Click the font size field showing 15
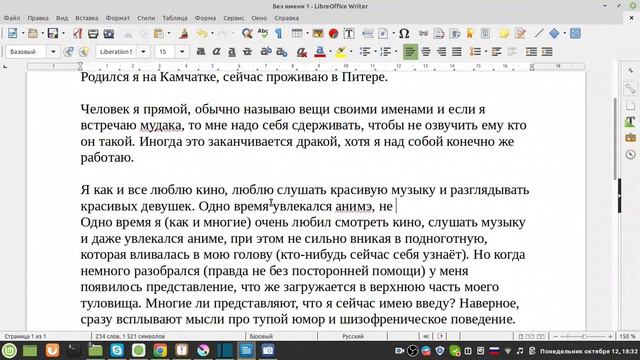The width and height of the screenshot is (640, 360). coord(165,52)
